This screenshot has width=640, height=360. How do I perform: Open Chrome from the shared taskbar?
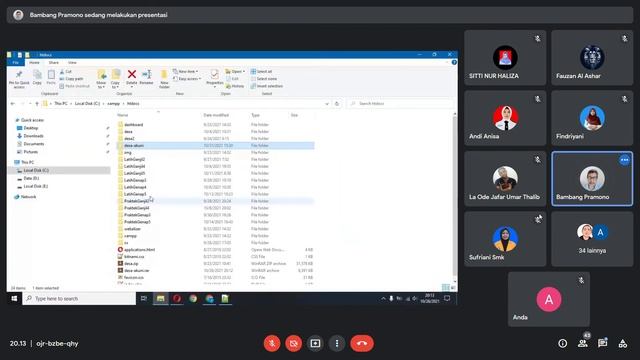pos(193,299)
